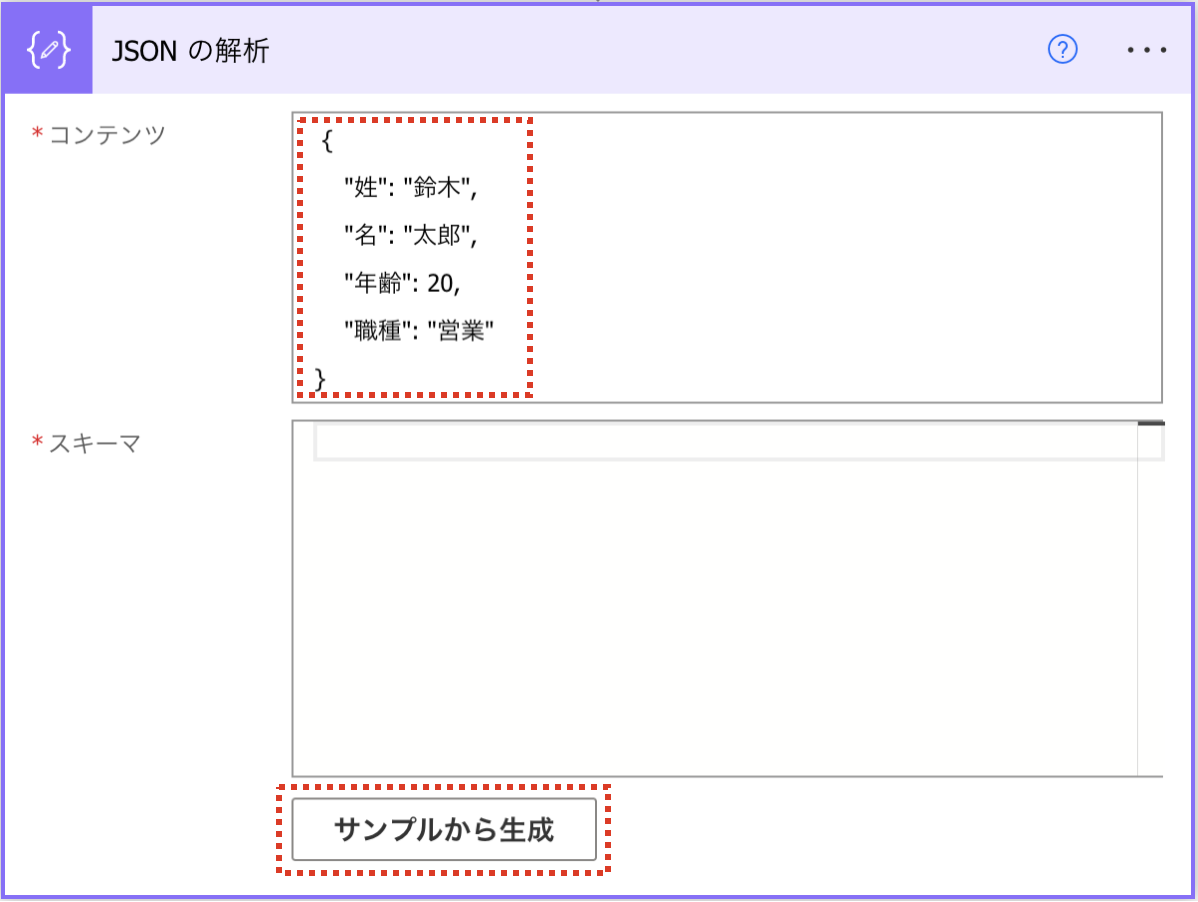Screen dimensions: 1198x902
Task: Click the スキーマ editor scrollbar
Action: coord(1151,599)
